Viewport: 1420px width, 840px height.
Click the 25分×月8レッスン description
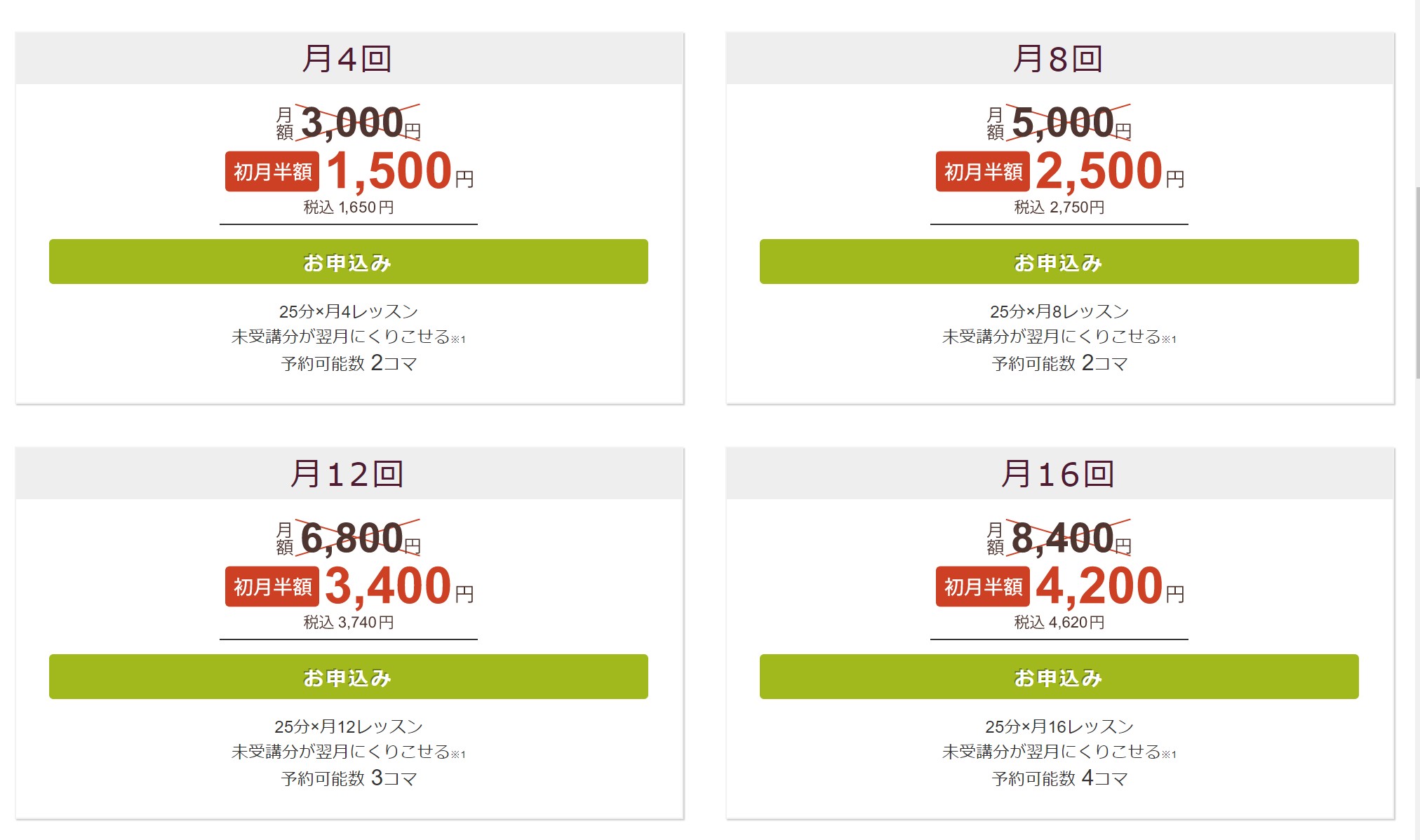coord(1059,311)
